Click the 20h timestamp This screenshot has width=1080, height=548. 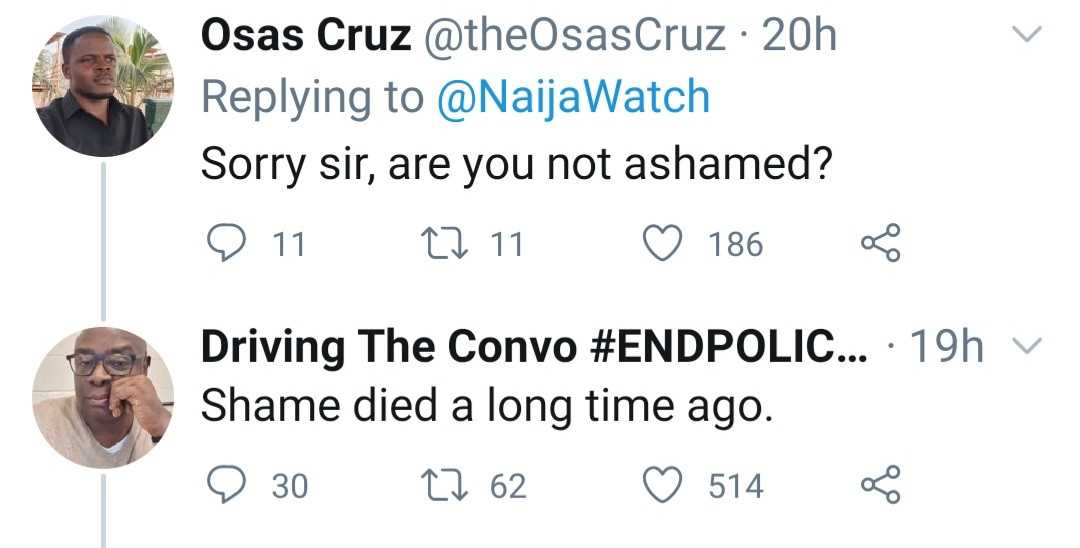click(798, 36)
